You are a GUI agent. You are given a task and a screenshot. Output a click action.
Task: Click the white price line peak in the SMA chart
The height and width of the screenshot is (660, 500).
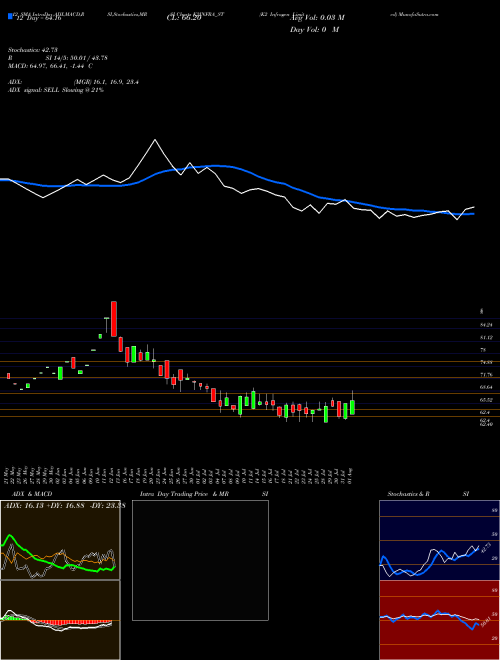pyautogui.click(x=155, y=140)
